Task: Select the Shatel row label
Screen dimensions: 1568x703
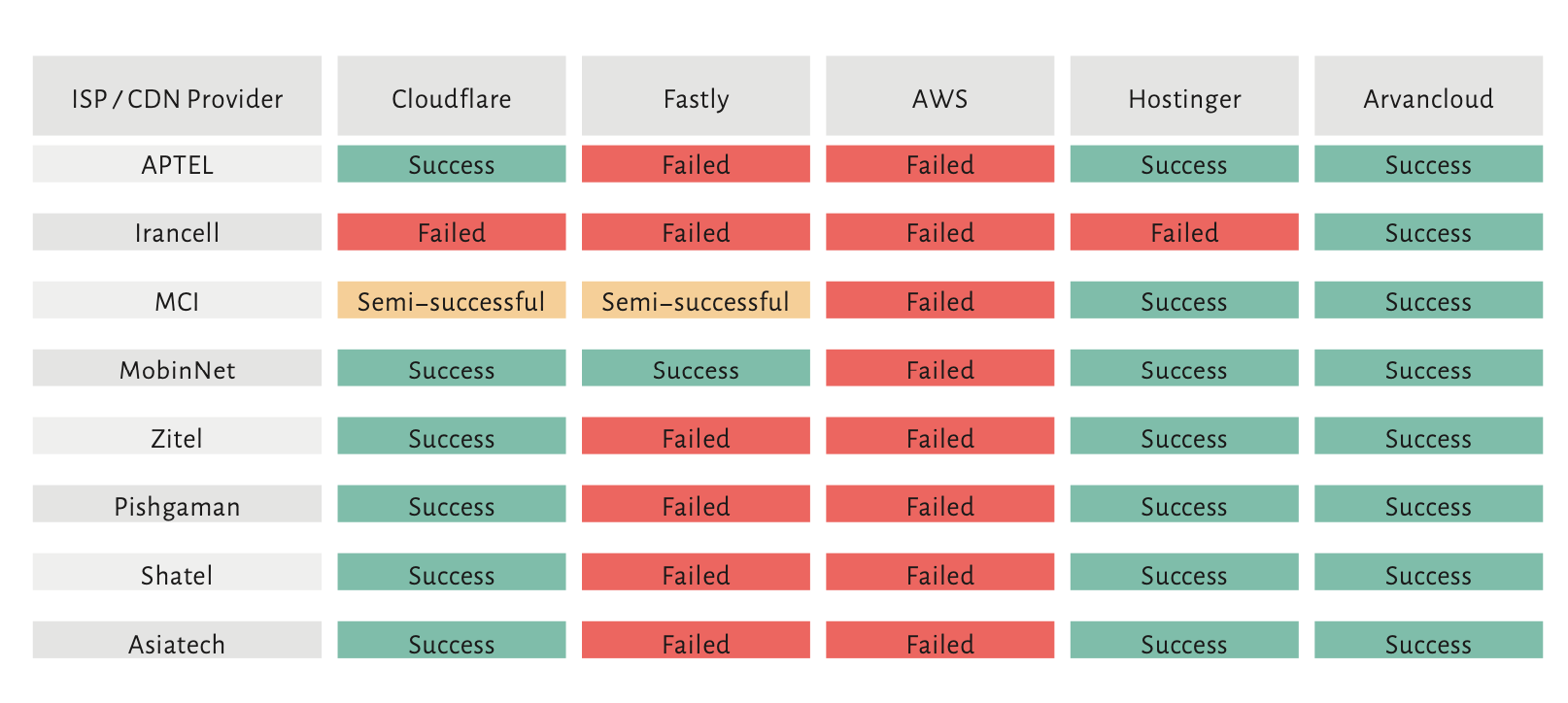Action: click(x=177, y=573)
